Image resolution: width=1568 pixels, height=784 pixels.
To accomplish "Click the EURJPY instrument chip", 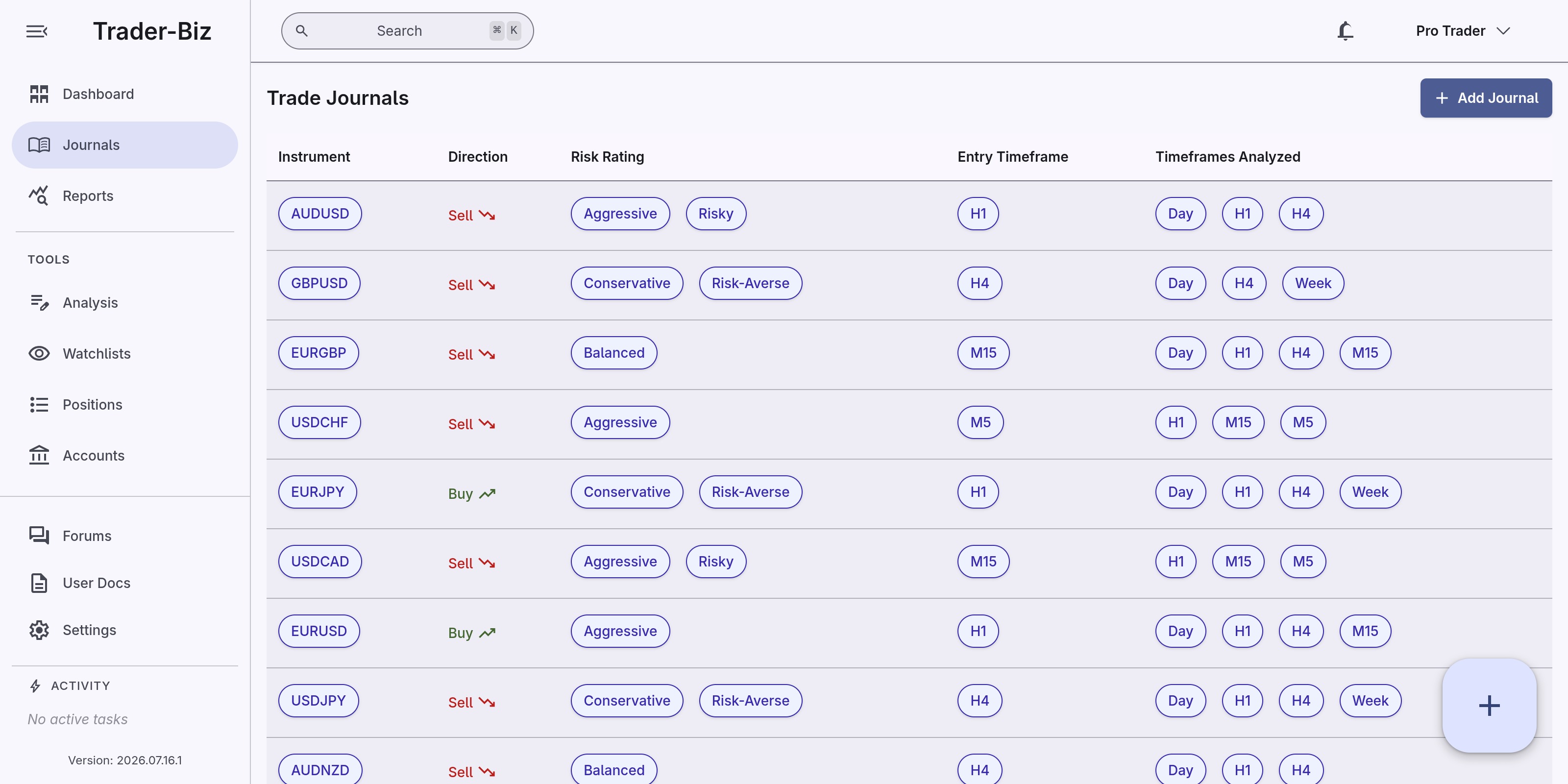I will point(317,492).
